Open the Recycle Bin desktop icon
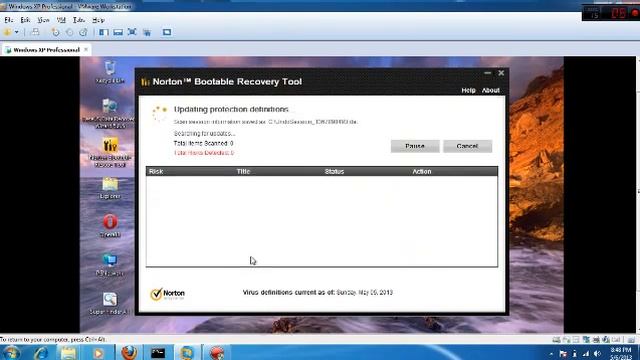 (x=110, y=72)
